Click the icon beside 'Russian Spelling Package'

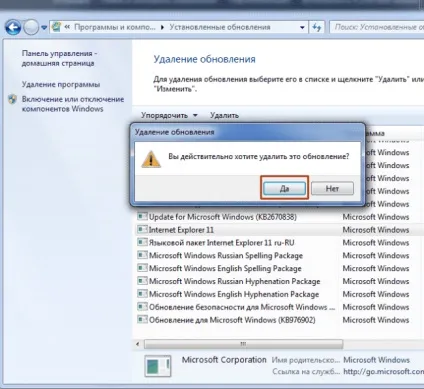[142, 255]
